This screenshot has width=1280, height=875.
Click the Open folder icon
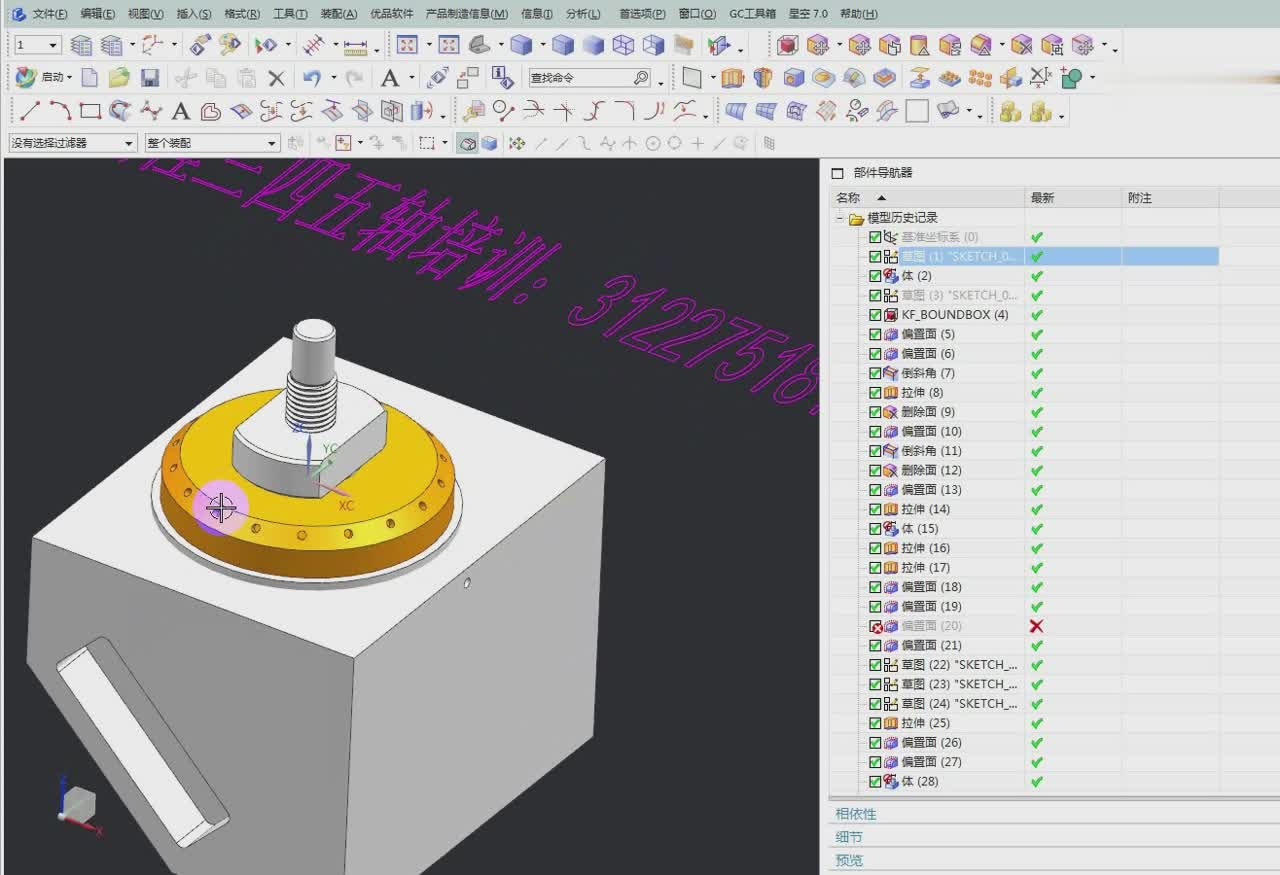[119, 78]
